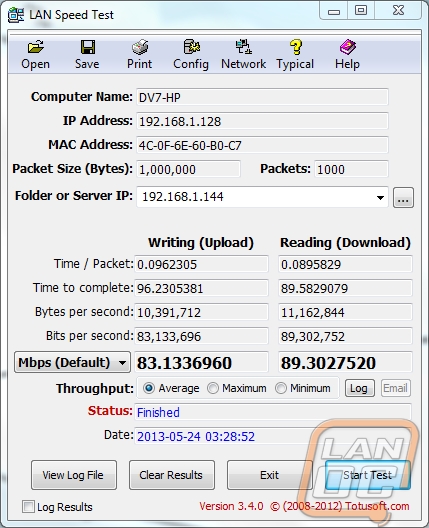The width and height of the screenshot is (429, 528).
Task: Select Average throughput radio button
Action: 148,388
